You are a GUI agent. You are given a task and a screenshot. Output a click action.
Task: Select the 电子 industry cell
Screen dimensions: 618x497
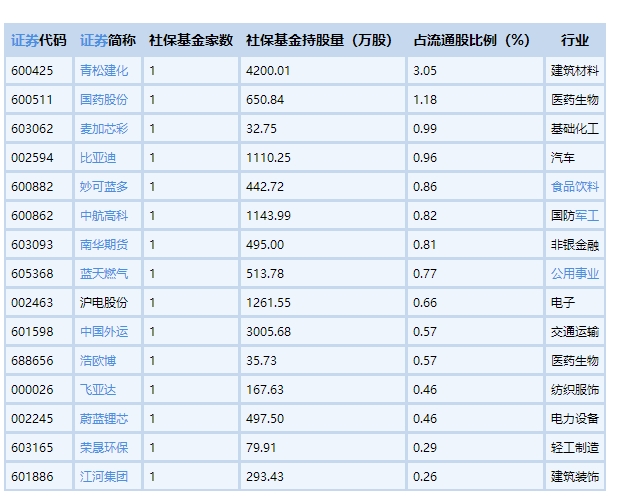click(563, 303)
